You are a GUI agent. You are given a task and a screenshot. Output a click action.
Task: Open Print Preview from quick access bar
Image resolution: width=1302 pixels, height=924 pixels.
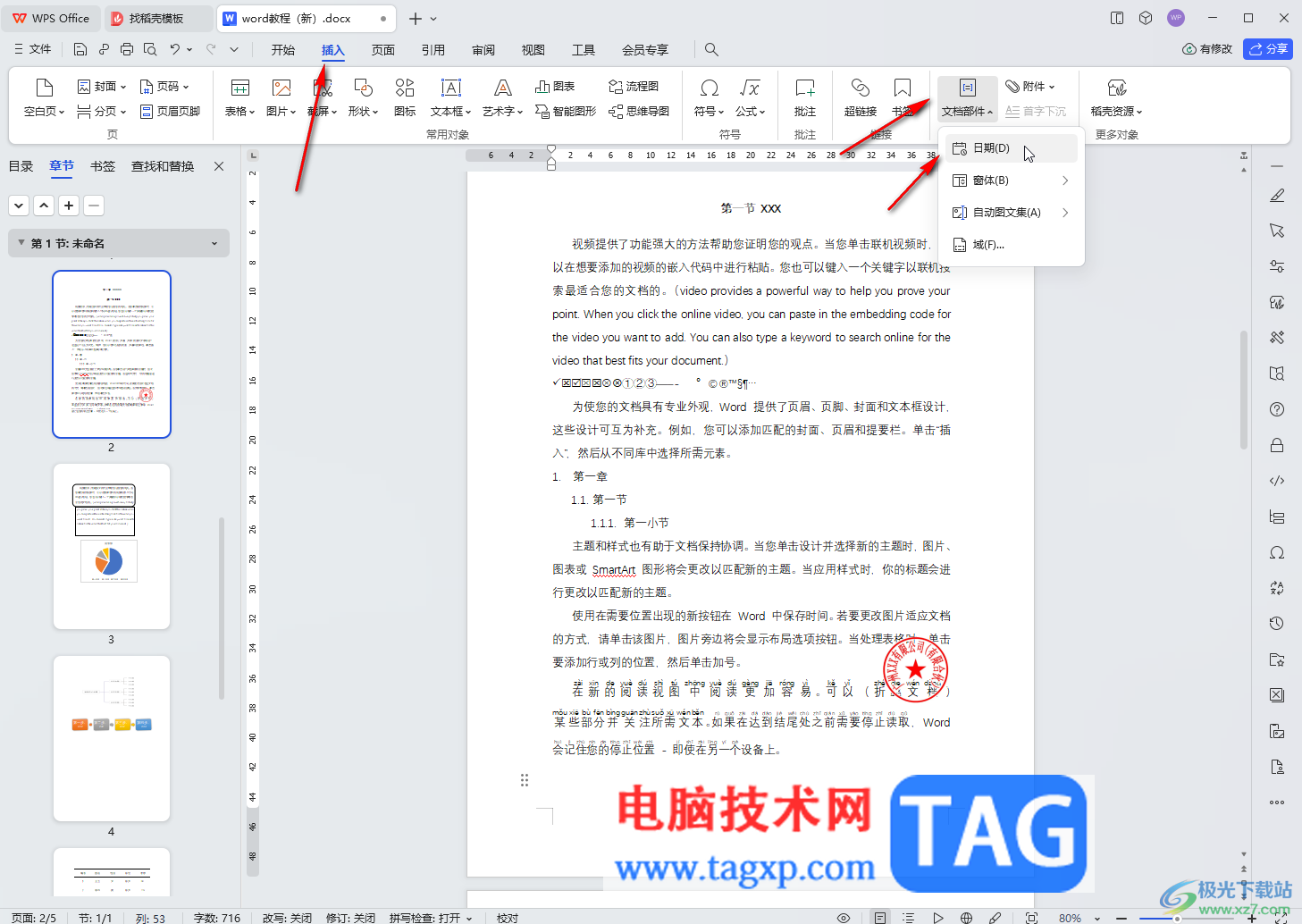click(150, 49)
